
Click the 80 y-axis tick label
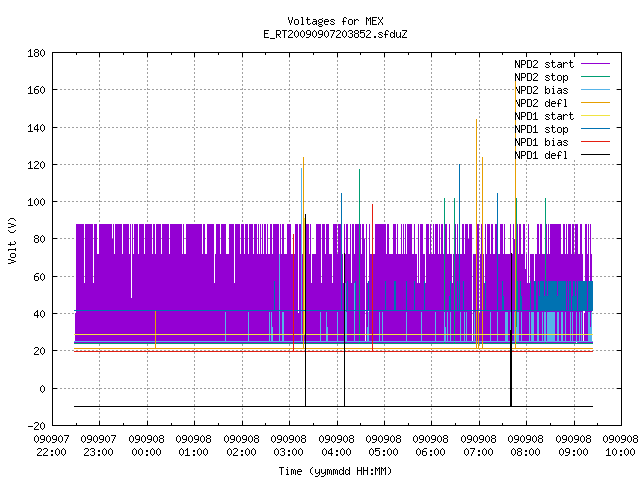39,239
